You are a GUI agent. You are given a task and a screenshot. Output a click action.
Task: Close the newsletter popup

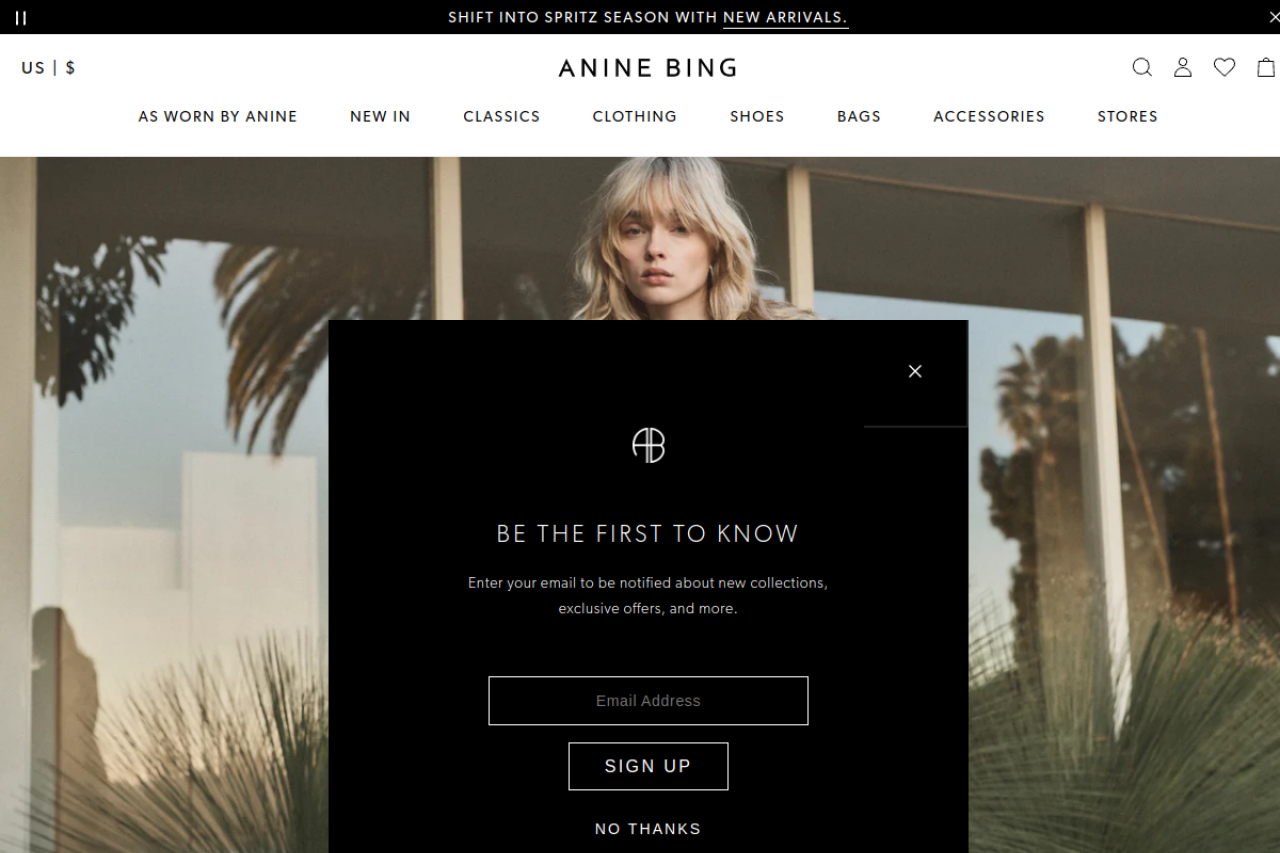pyautogui.click(x=915, y=371)
